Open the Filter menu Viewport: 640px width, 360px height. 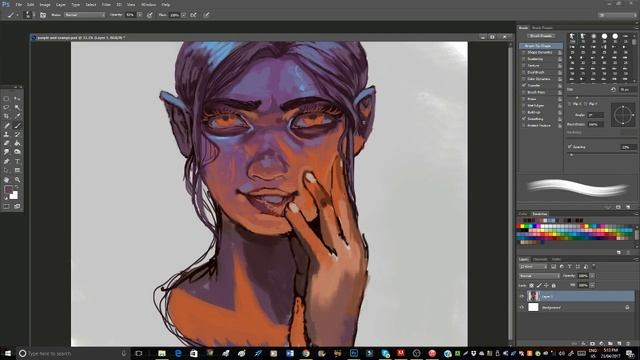(106, 4)
